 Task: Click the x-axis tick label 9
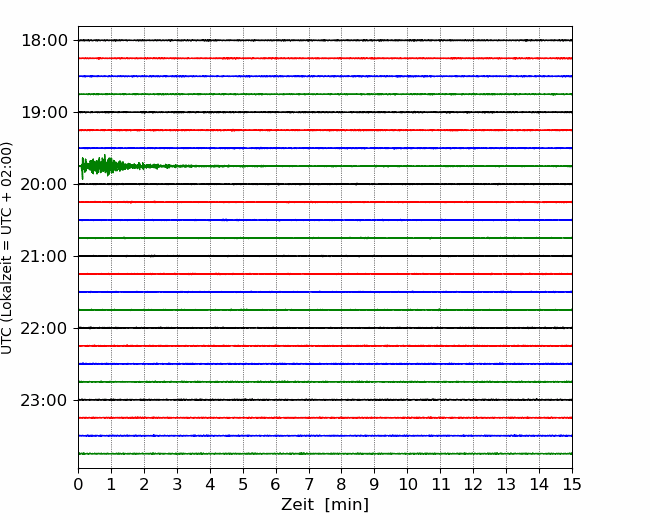[x=375, y=484]
